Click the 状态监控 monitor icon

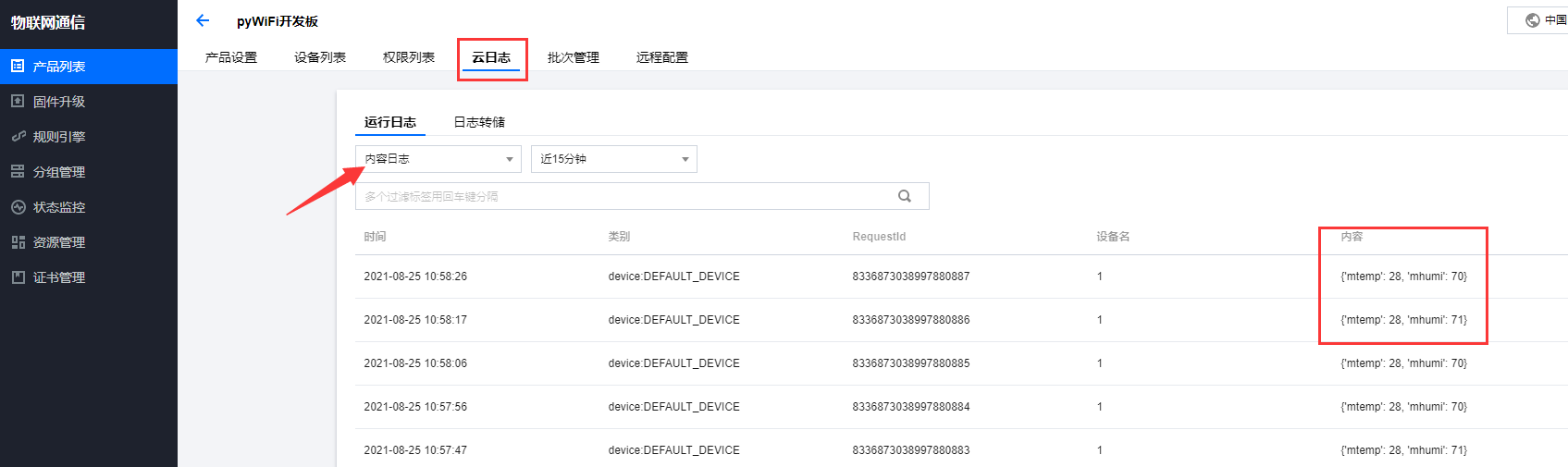[x=18, y=207]
